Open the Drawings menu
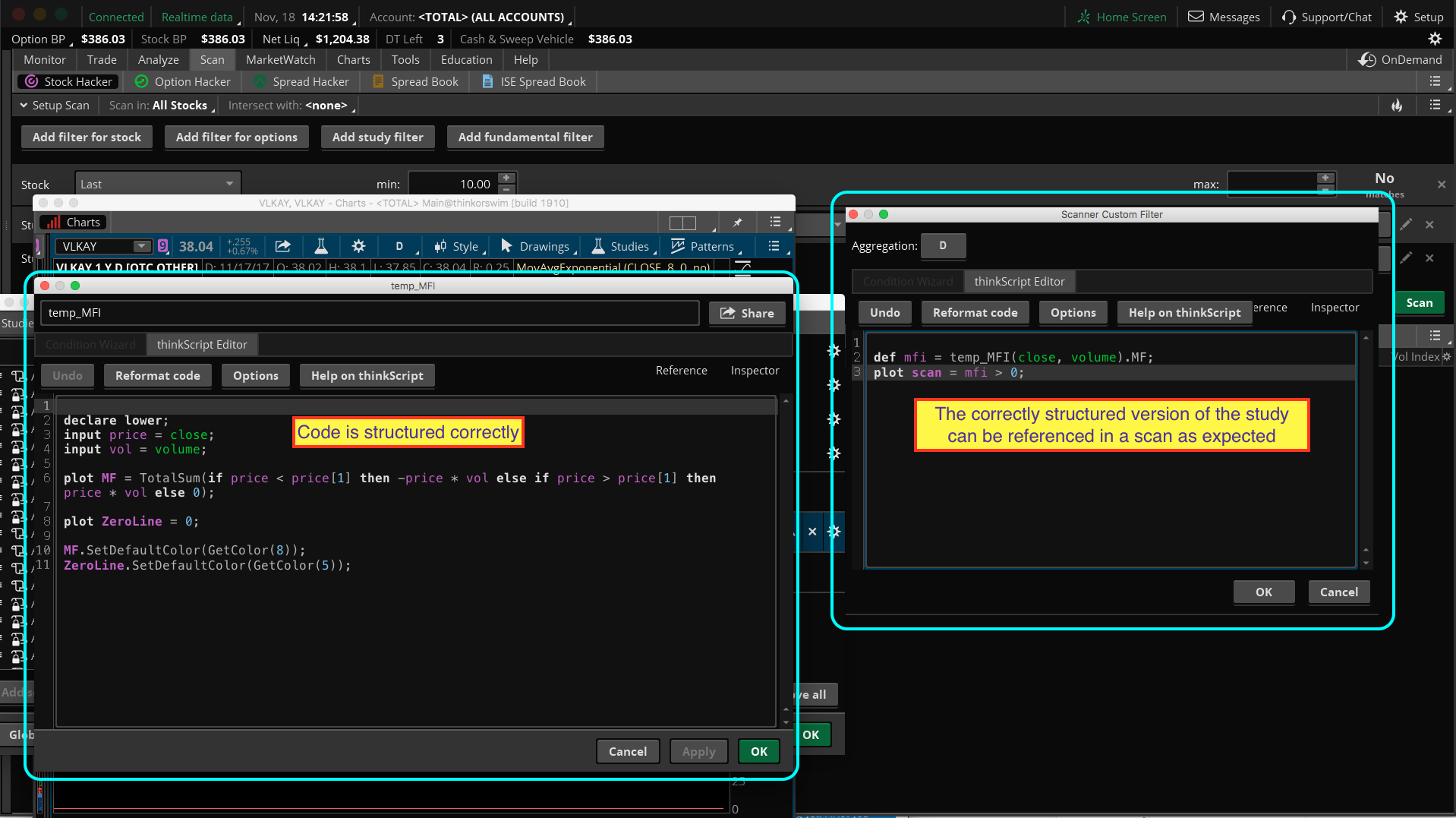This screenshot has height=818, width=1456. click(x=537, y=246)
